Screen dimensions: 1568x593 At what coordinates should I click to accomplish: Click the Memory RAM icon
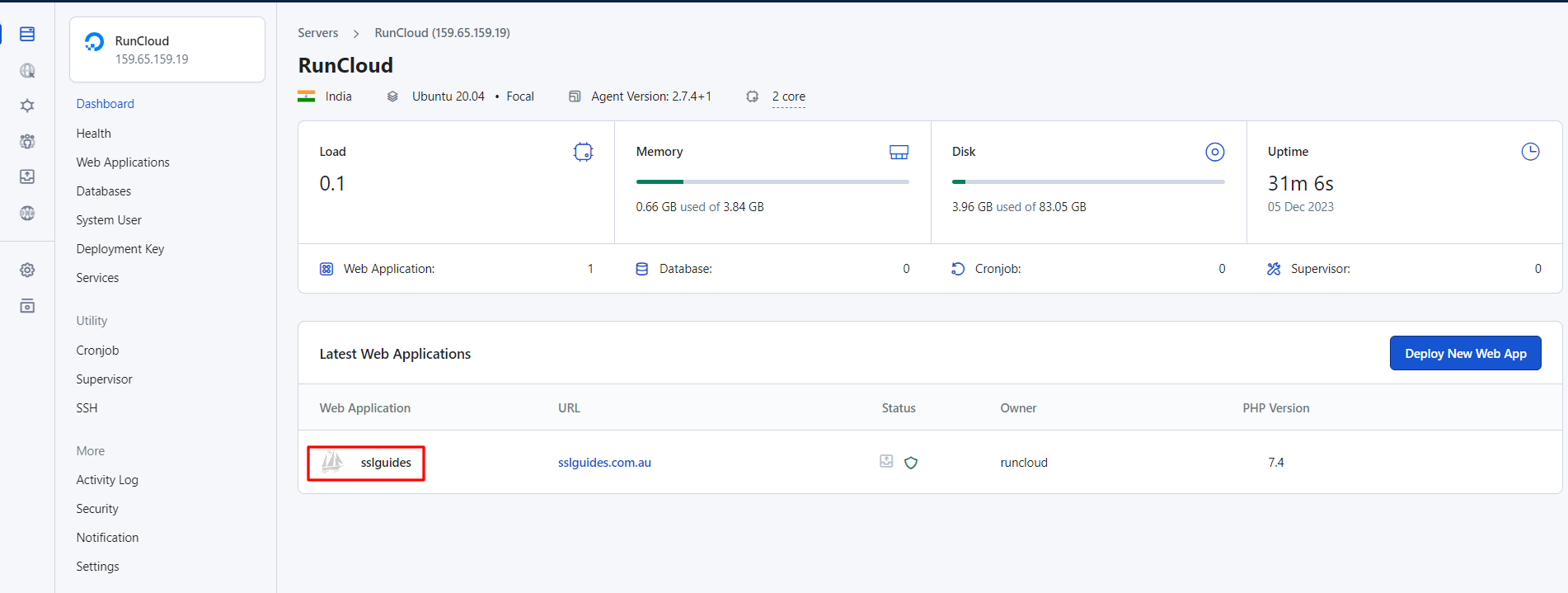[899, 152]
